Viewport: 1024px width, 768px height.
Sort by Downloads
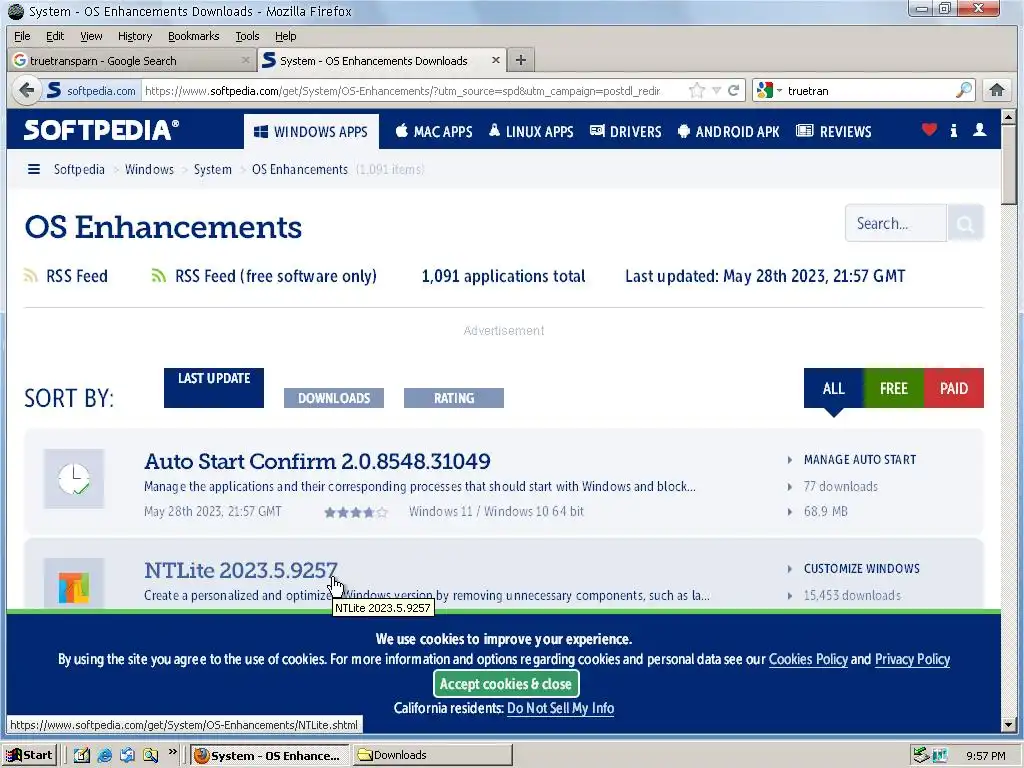(334, 398)
